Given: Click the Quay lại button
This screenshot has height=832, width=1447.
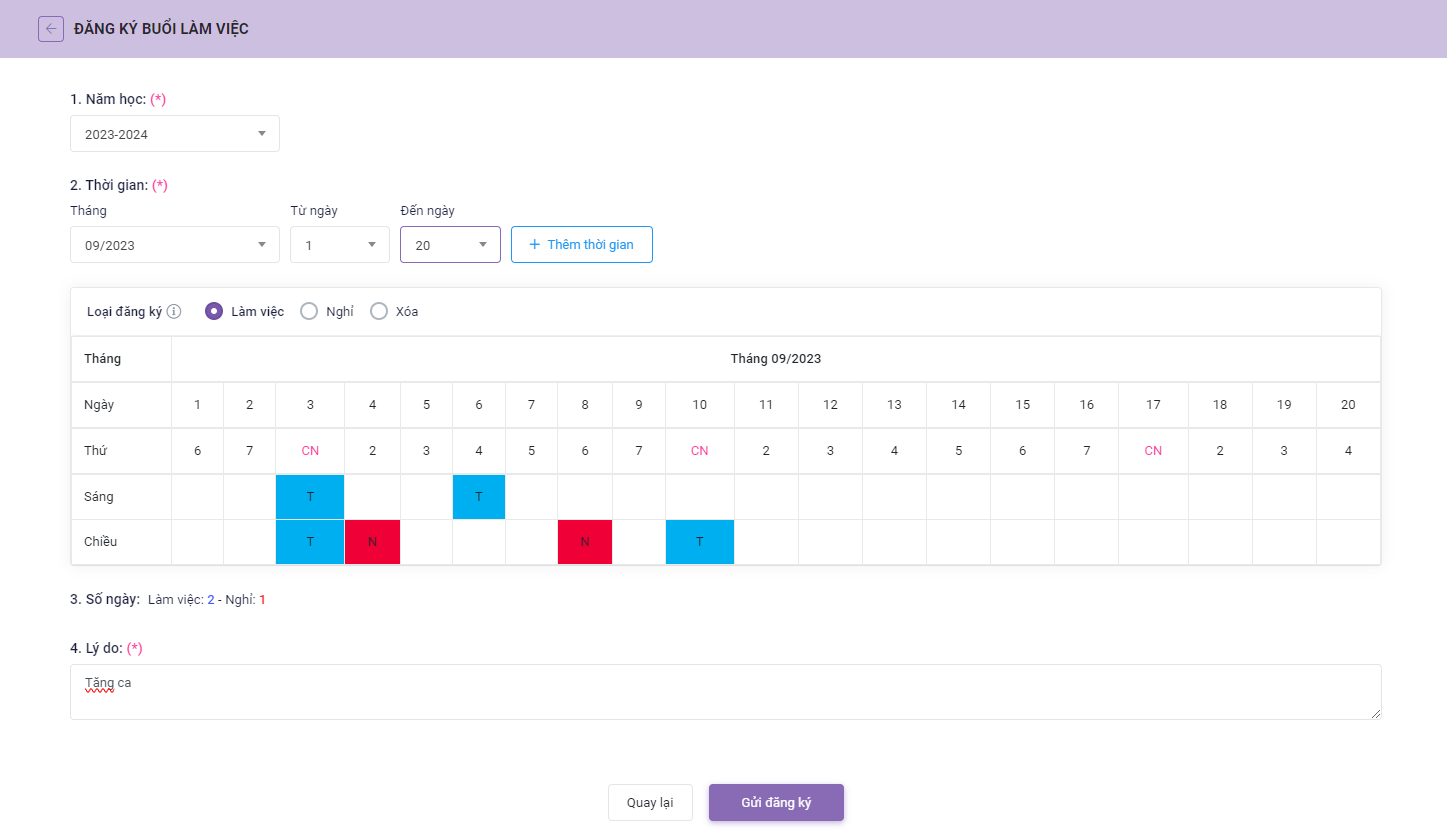Looking at the screenshot, I should (x=650, y=802).
